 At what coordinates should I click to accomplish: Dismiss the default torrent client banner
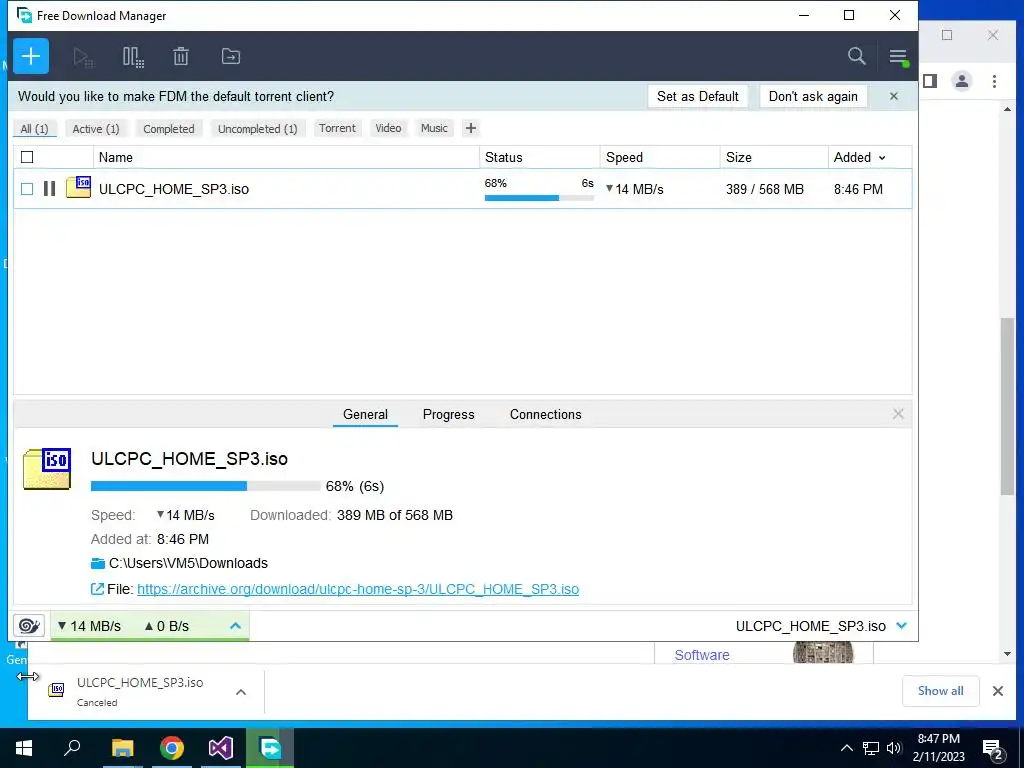893,97
